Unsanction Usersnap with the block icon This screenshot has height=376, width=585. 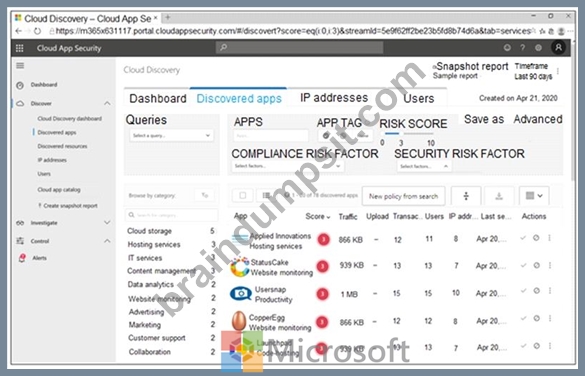pos(536,291)
